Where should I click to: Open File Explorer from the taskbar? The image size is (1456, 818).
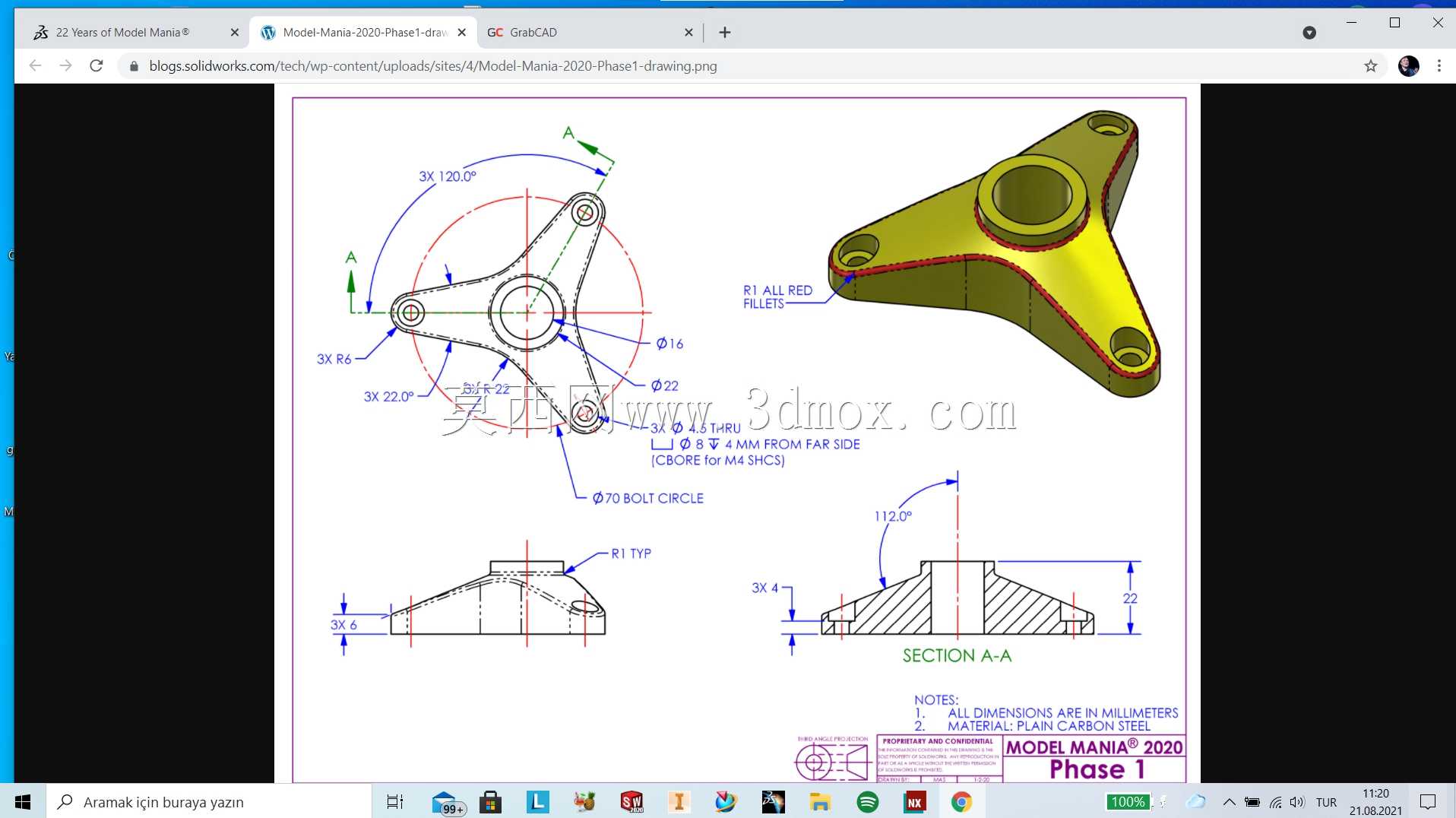click(820, 801)
